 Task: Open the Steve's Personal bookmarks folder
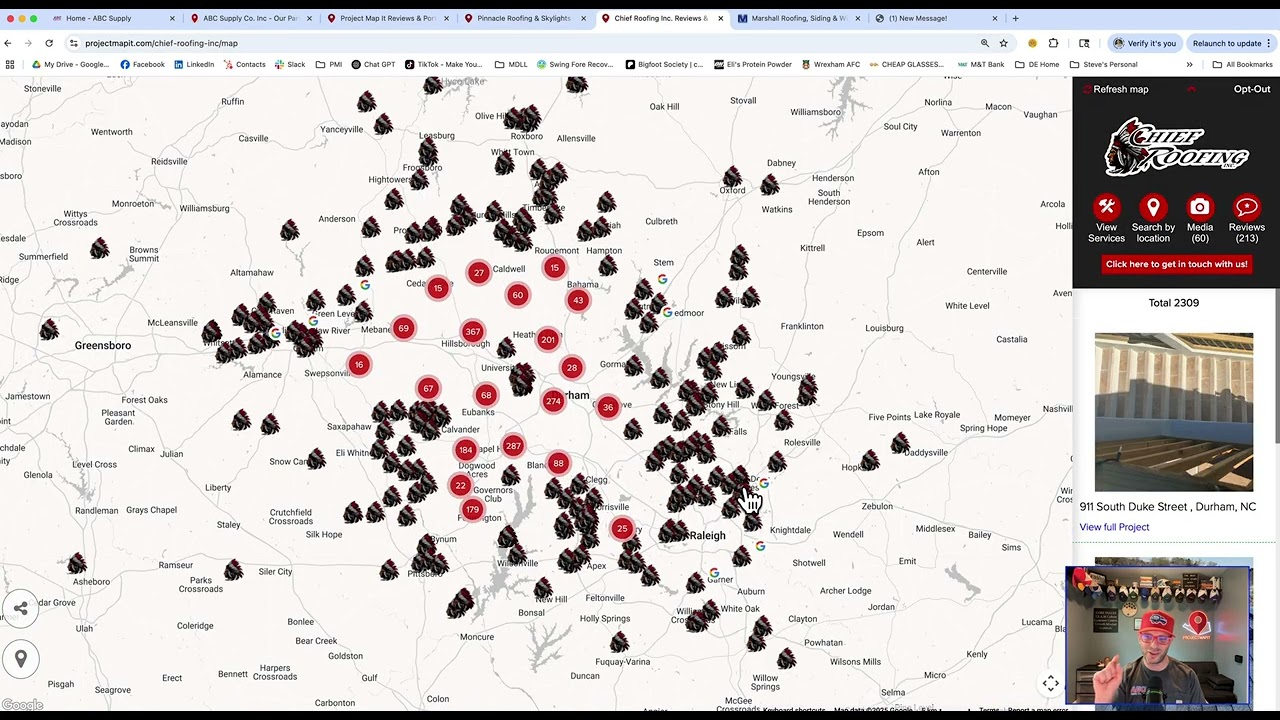pos(1103,64)
